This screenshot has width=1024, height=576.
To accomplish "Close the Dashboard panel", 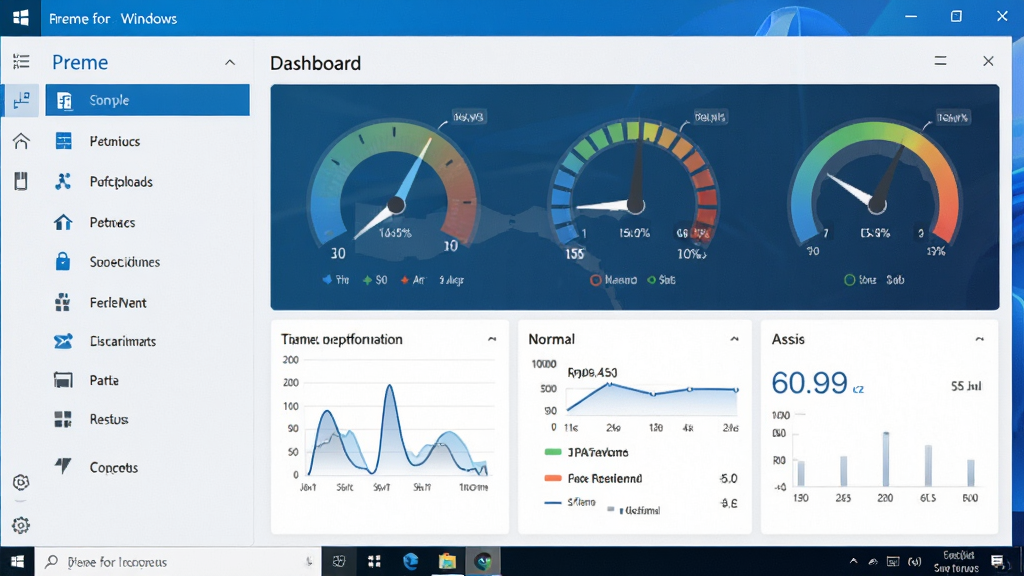I will [x=988, y=61].
